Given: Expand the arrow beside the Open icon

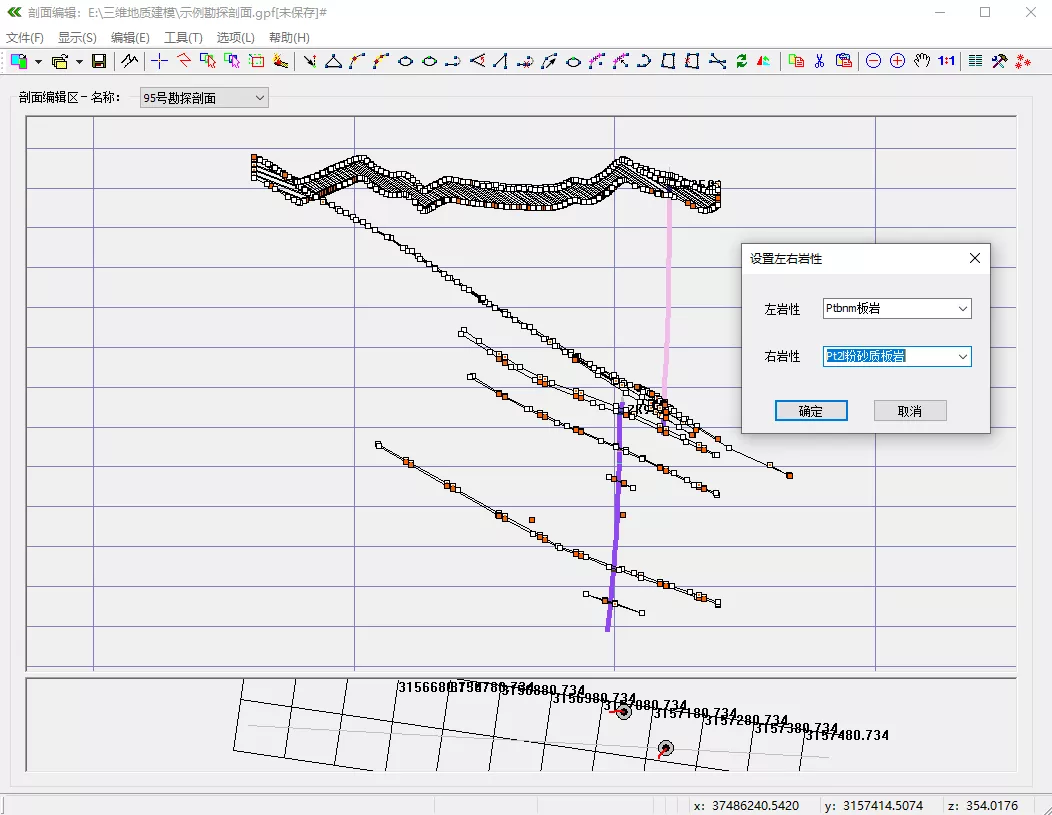Looking at the screenshot, I should (x=79, y=62).
